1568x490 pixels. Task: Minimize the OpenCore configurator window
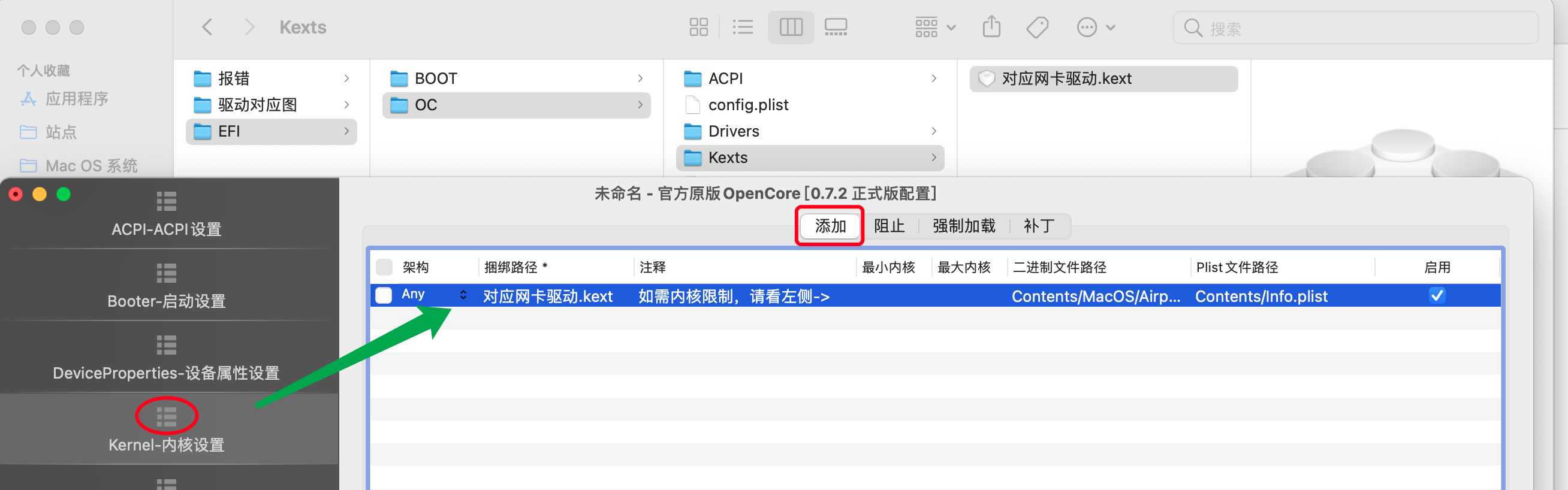coord(40,194)
